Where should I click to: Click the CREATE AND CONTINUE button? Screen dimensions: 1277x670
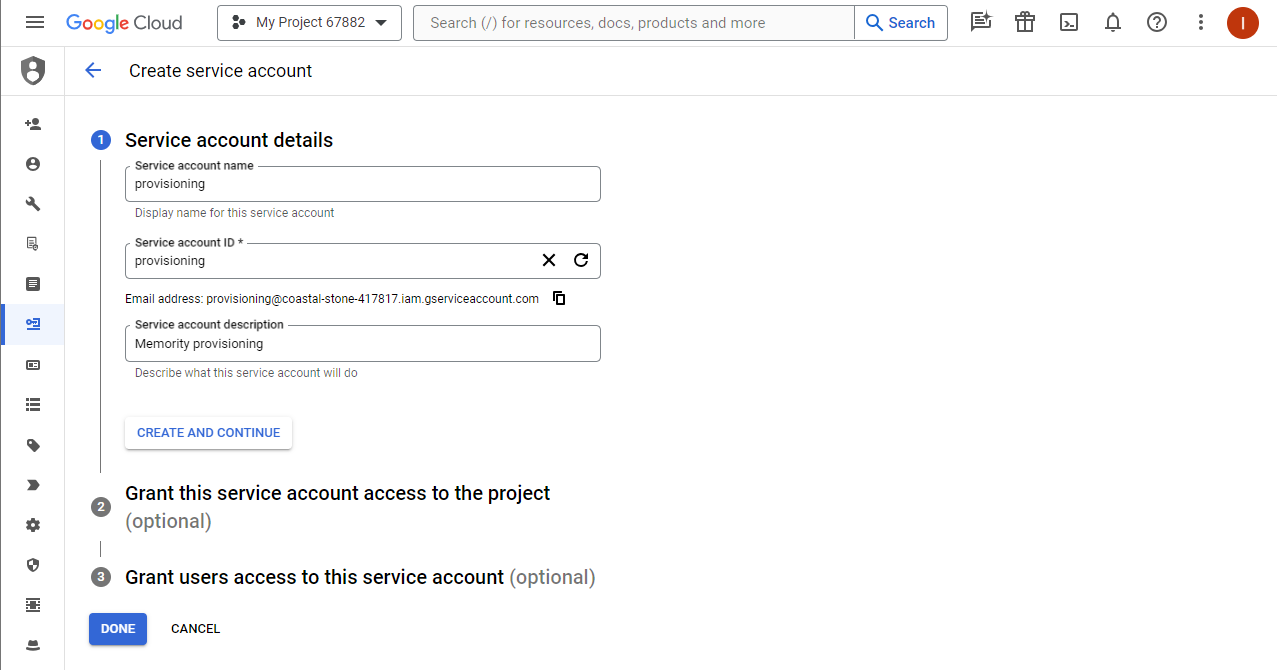pos(208,433)
